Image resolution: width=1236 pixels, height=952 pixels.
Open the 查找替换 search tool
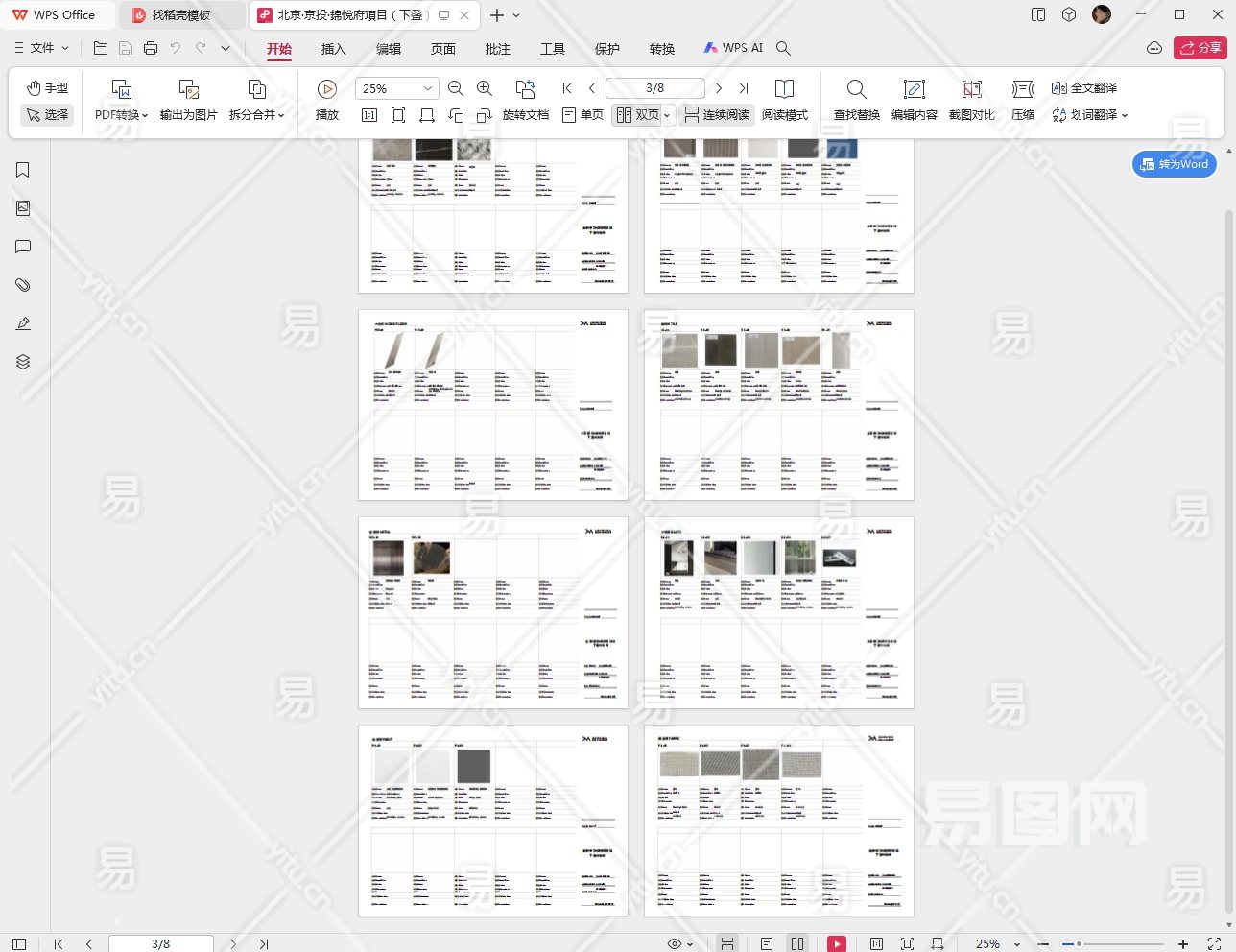point(856,89)
